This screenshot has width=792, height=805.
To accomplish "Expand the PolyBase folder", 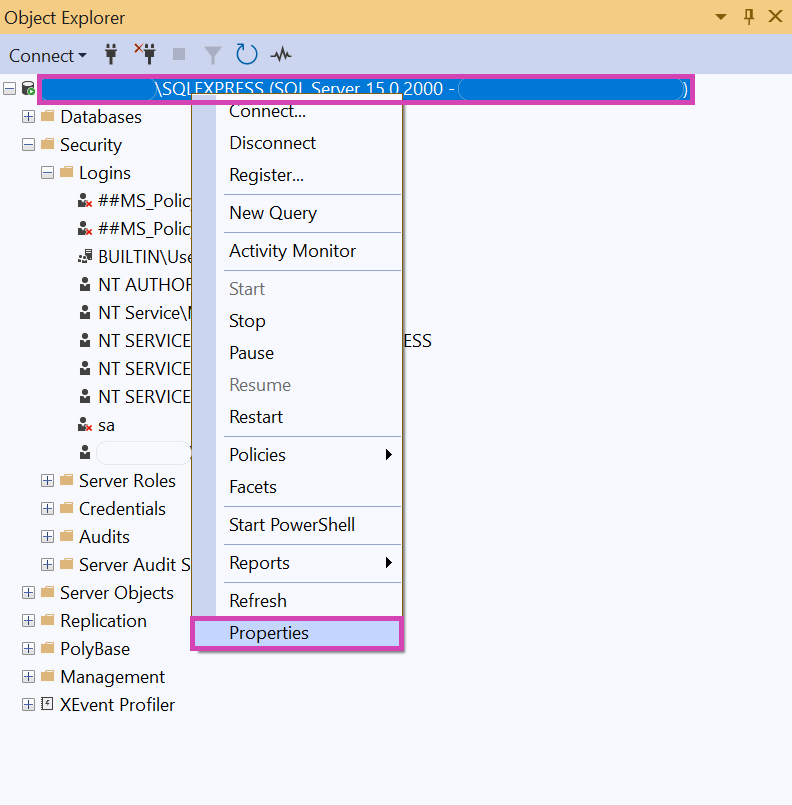I will (x=28, y=648).
